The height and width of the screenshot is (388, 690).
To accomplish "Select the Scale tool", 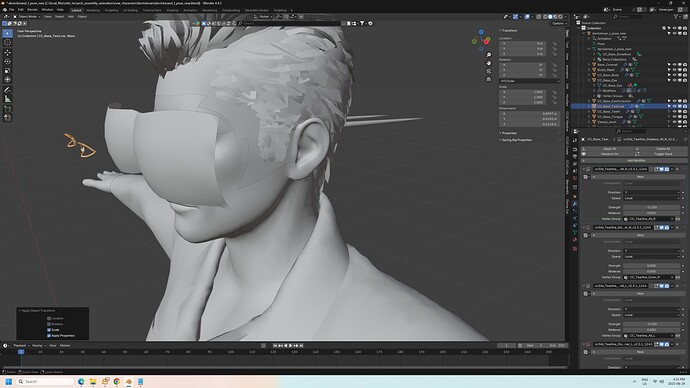I will [x=7, y=70].
